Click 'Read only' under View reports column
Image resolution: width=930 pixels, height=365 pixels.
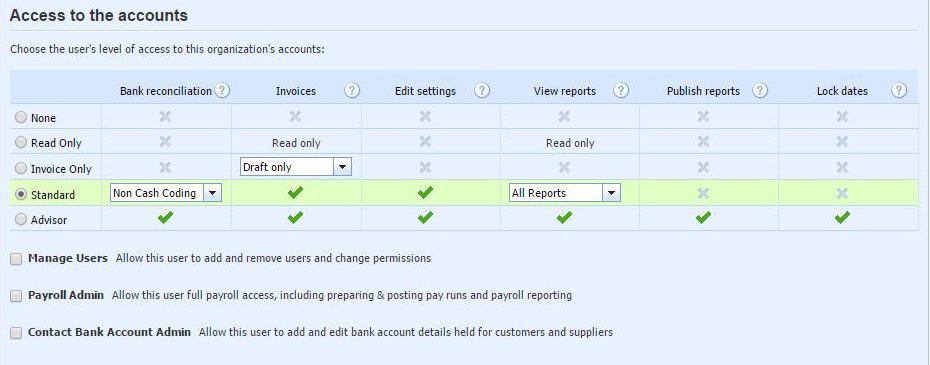[x=570, y=143]
